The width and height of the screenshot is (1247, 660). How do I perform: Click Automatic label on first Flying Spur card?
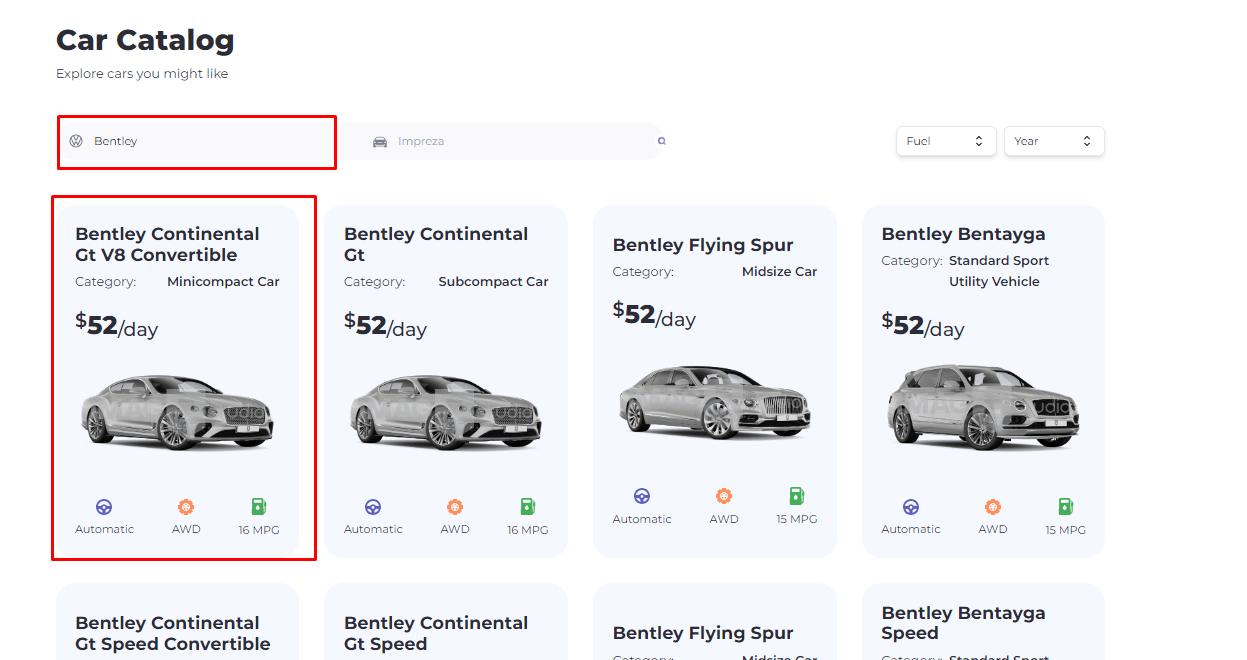click(x=642, y=519)
